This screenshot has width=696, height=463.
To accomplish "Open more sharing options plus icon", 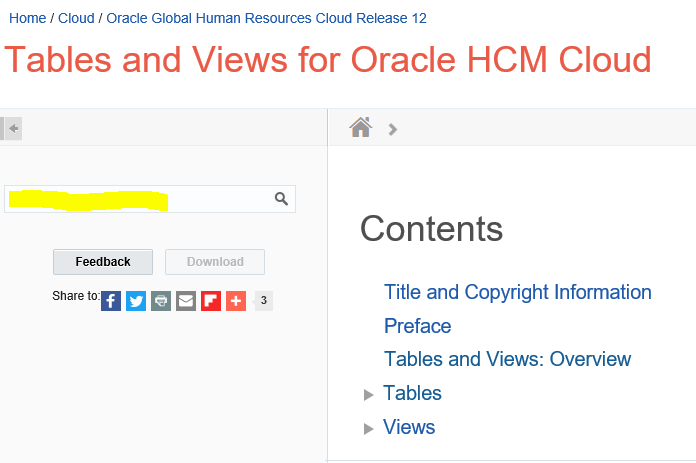I will [236, 301].
